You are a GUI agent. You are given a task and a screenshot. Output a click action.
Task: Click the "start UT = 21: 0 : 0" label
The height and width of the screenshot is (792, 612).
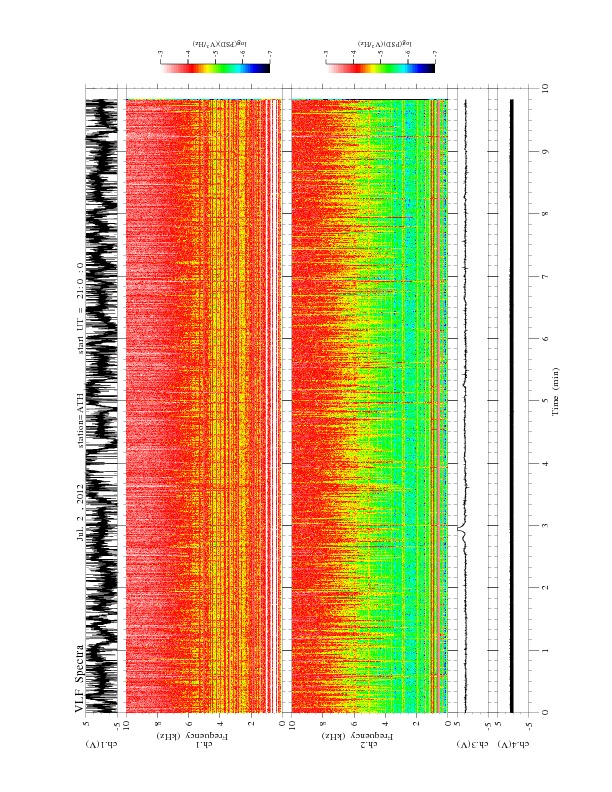[x=80, y=308]
